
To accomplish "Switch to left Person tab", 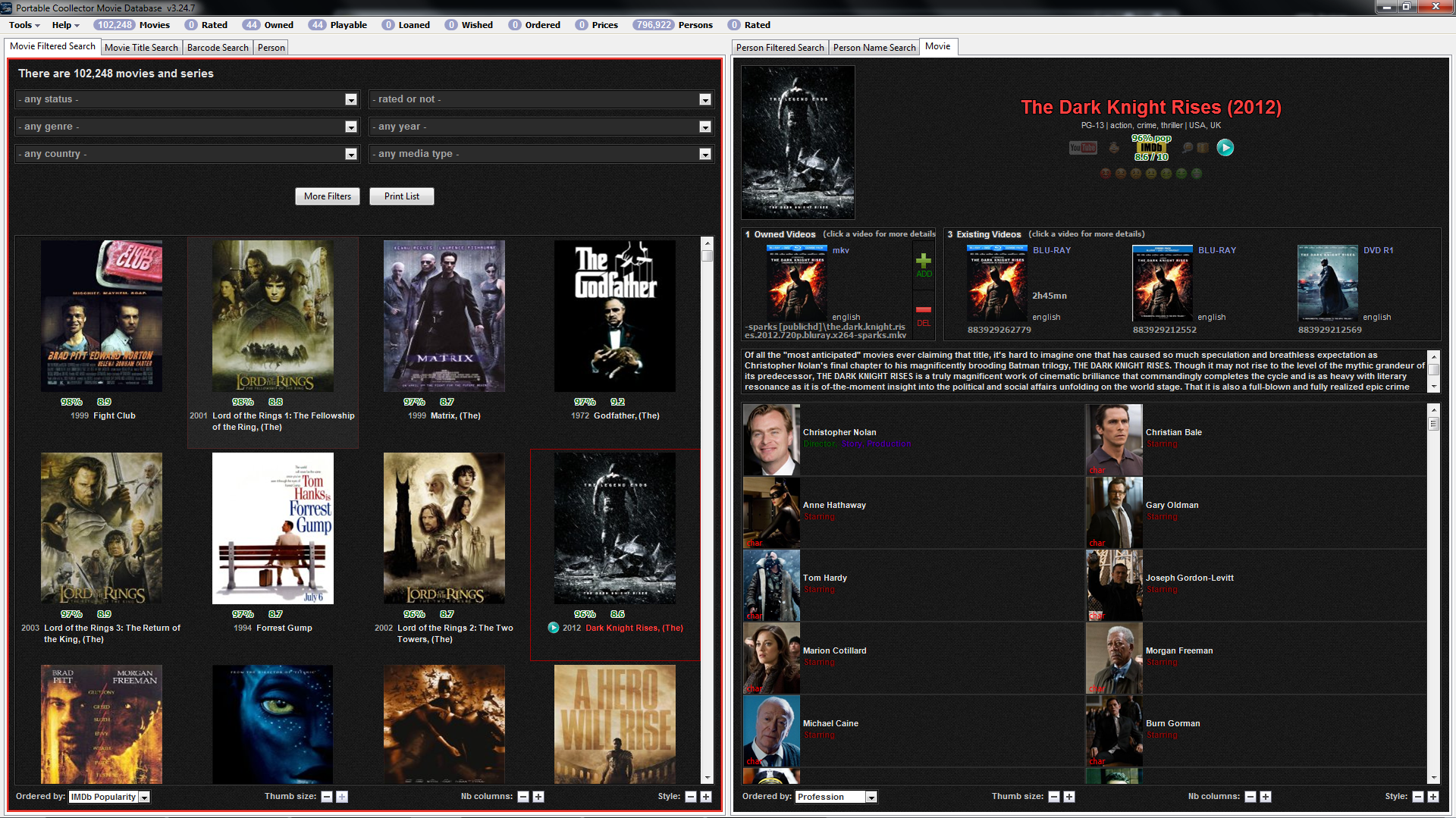I will (271, 48).
